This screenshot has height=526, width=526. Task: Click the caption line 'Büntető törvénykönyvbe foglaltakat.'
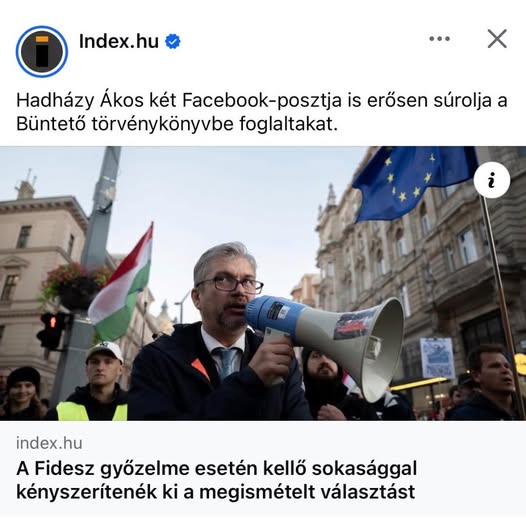coord(177,124)
